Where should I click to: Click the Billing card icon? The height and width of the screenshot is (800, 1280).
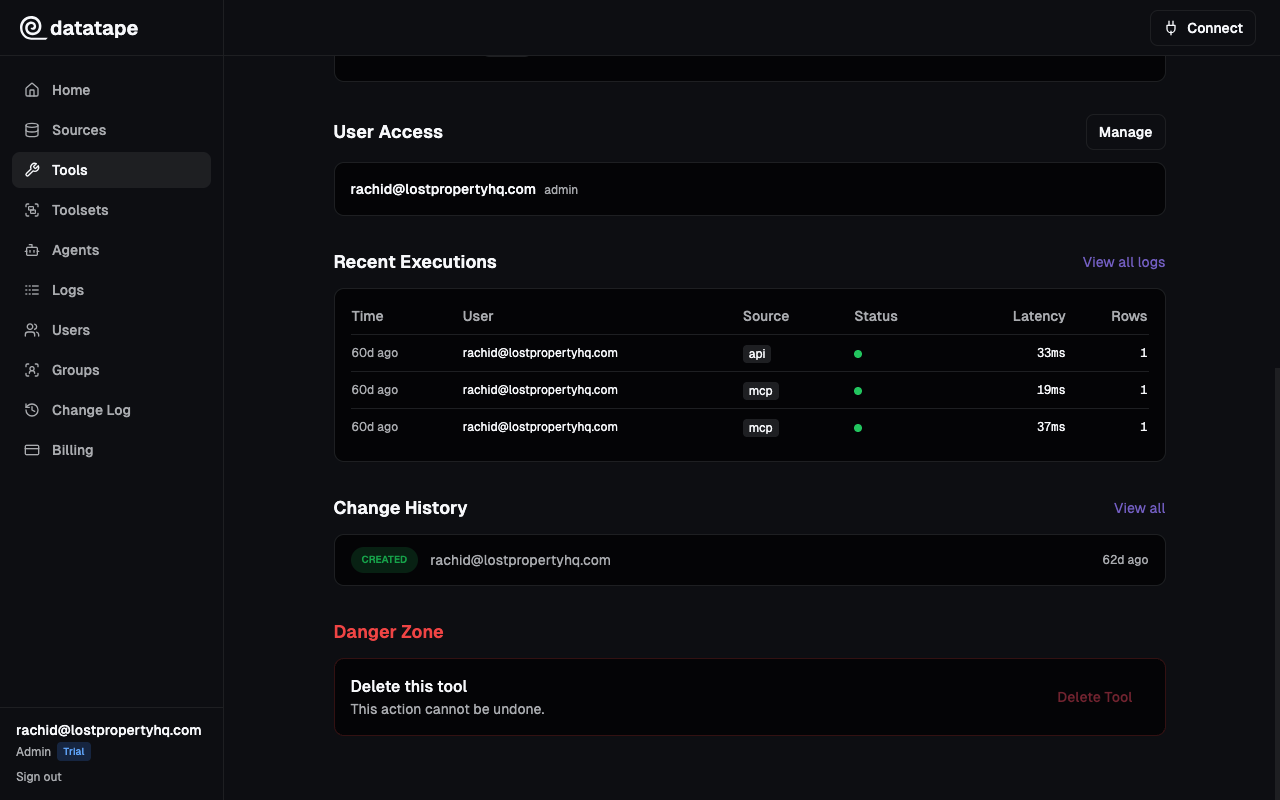[32, 450]
